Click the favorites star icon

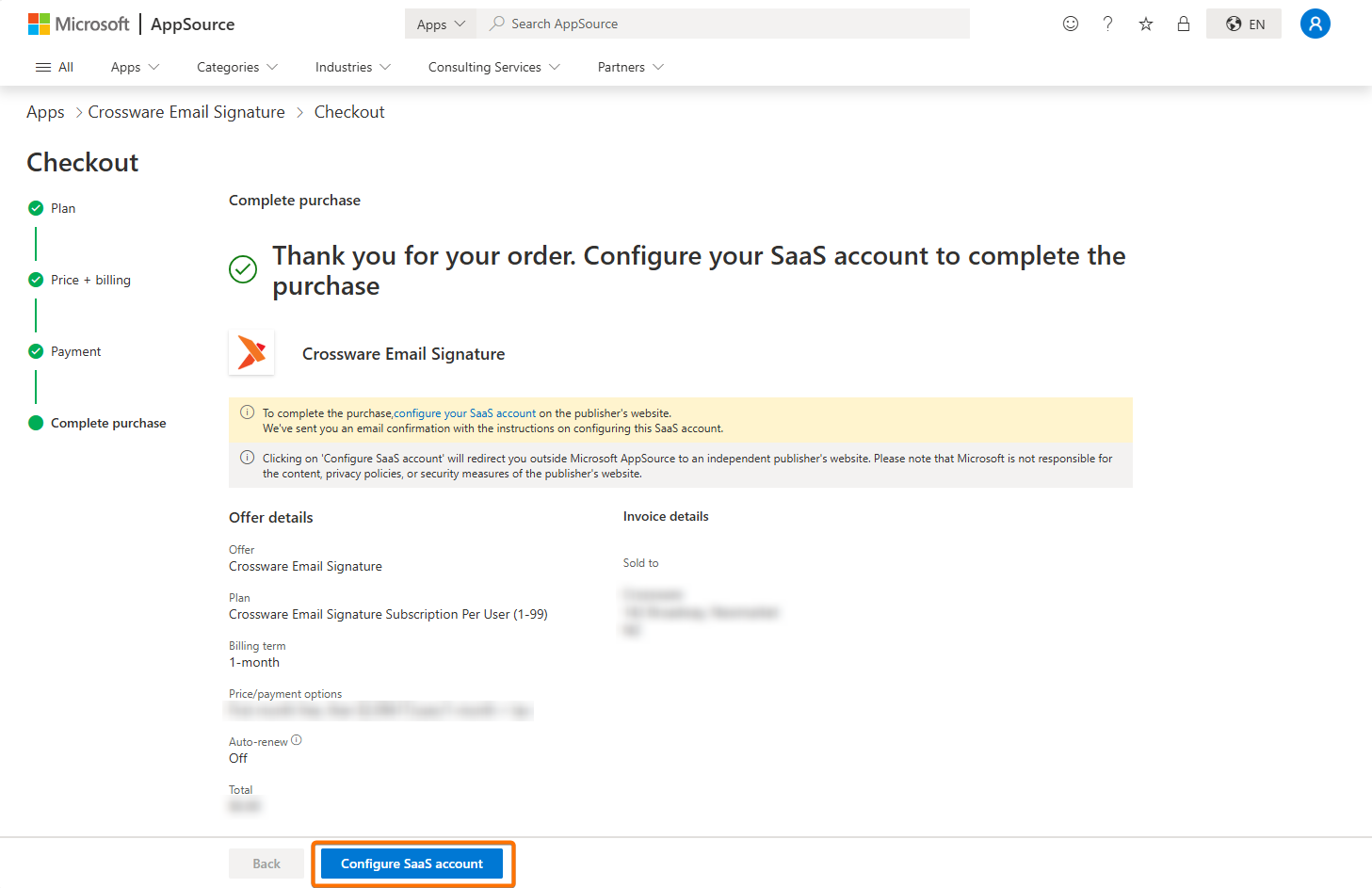click(x=1145, y=24)
